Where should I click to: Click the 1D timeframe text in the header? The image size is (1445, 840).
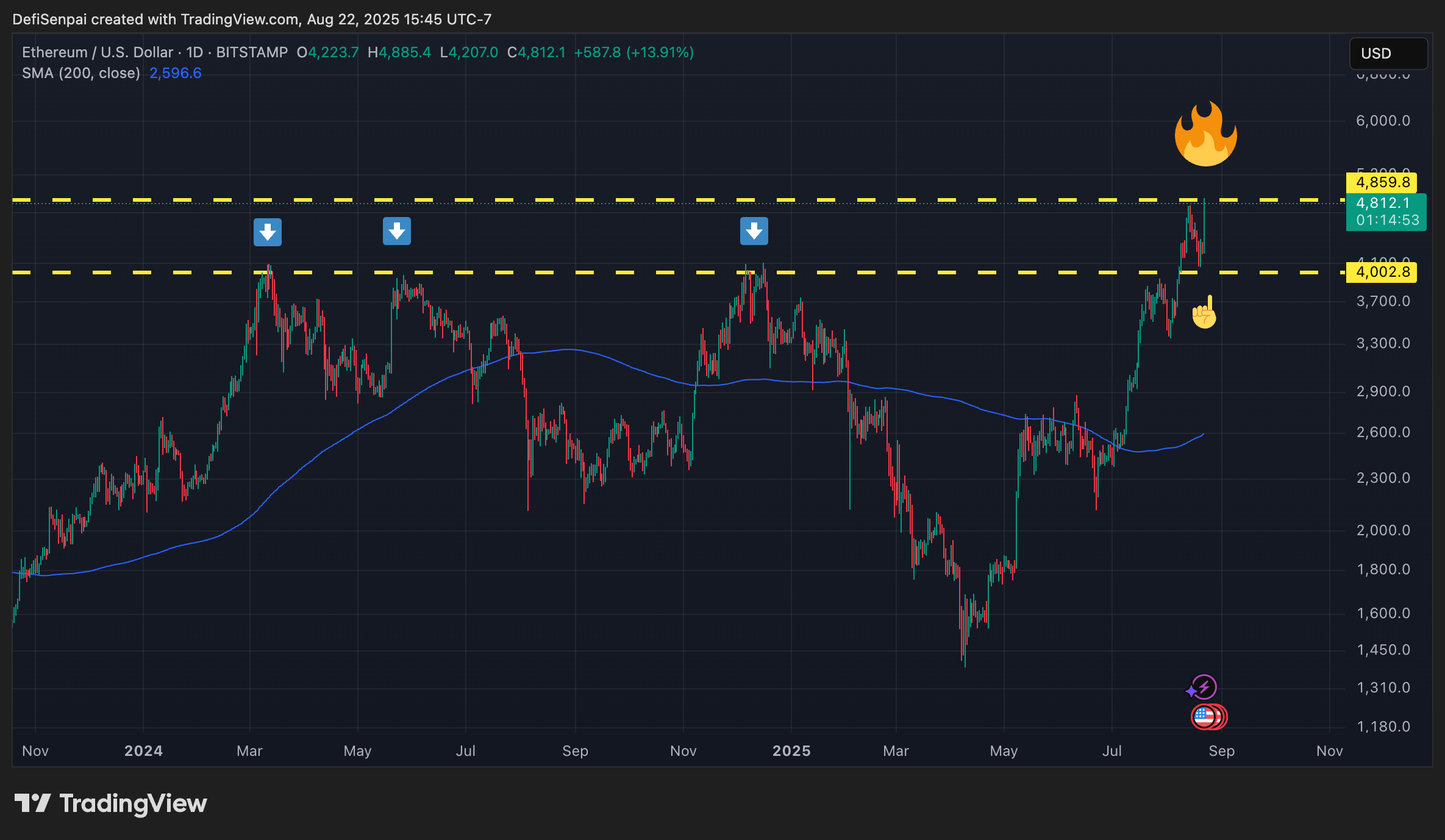(194, 52)
